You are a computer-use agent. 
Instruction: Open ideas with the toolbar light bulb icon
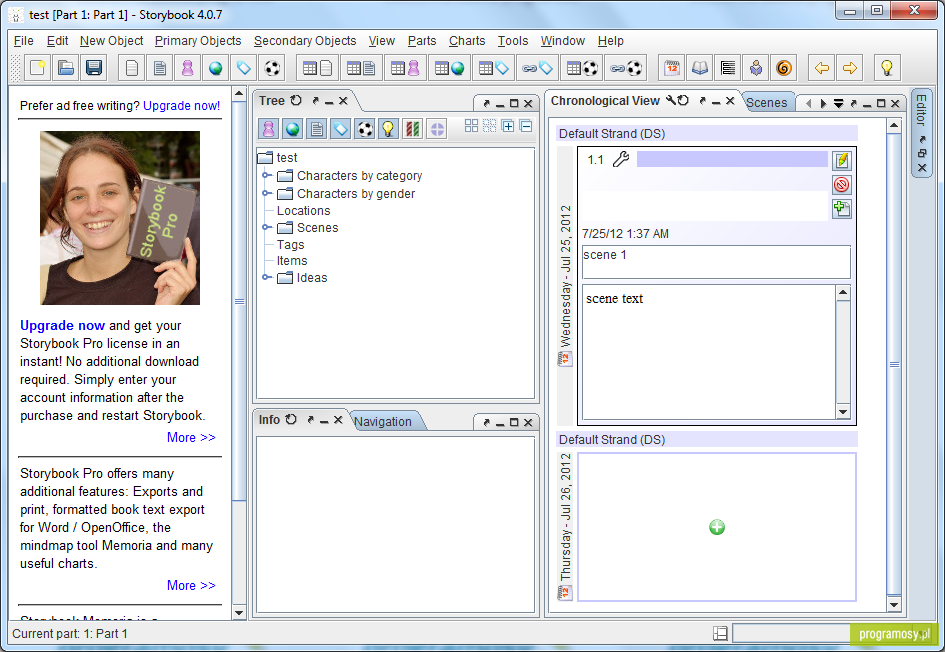tap(887, 68)
